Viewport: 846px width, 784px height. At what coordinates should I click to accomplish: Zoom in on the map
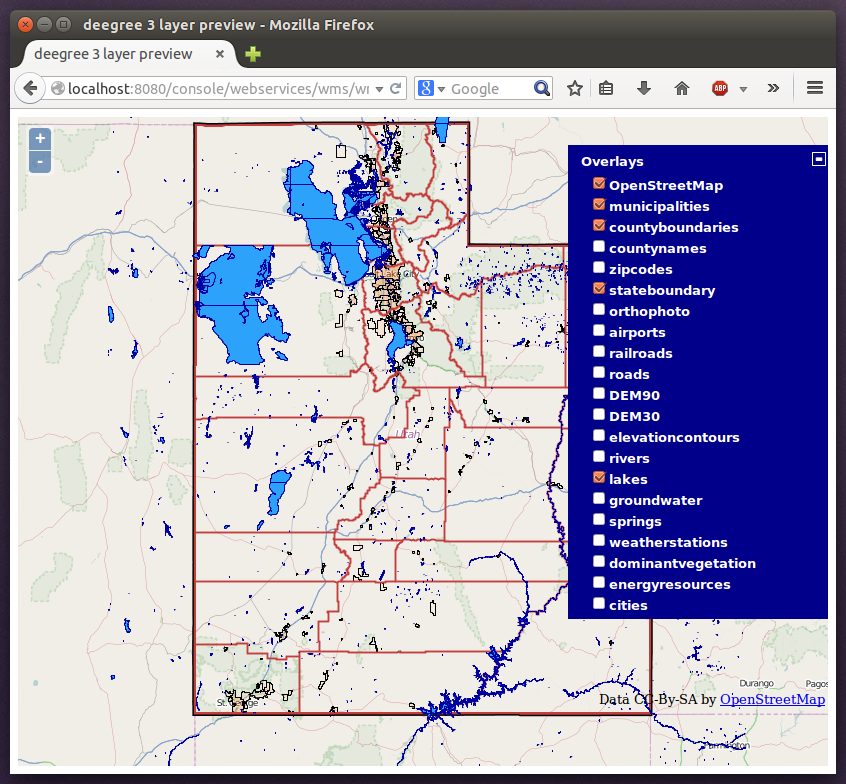tap(39, 138)
